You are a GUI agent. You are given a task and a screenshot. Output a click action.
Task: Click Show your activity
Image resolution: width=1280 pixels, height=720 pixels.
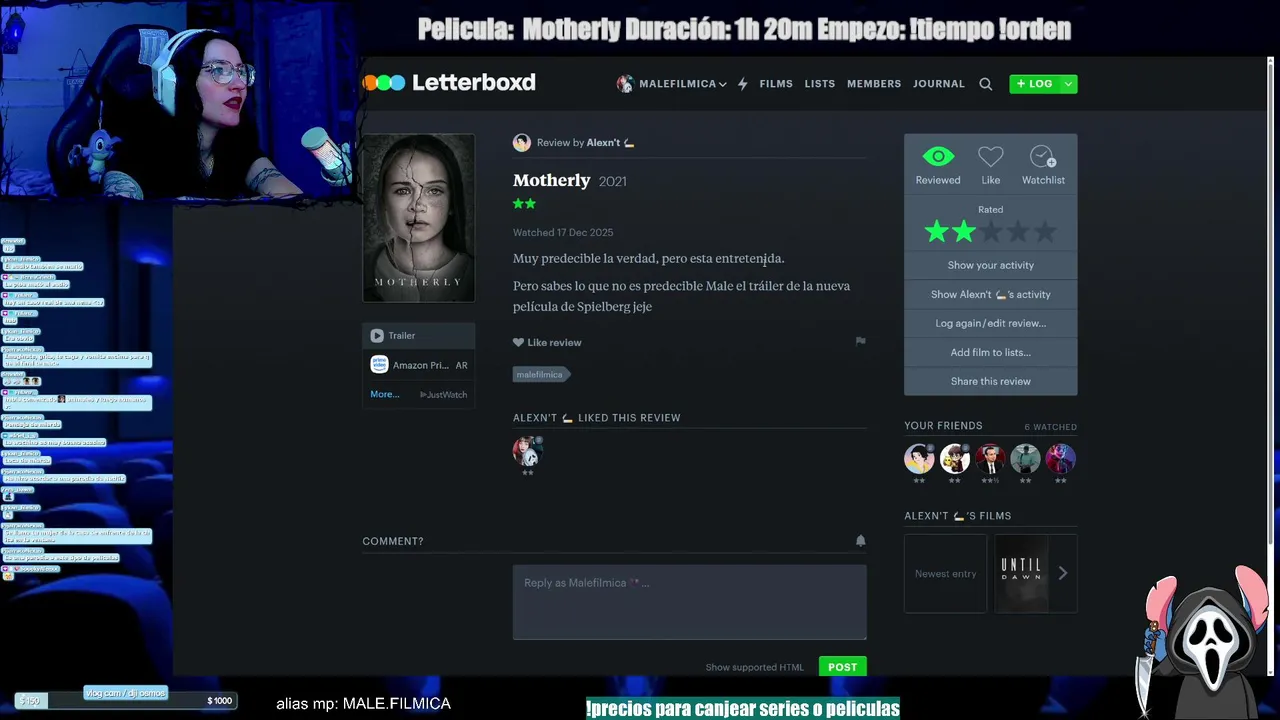click(x=991, y=265)
